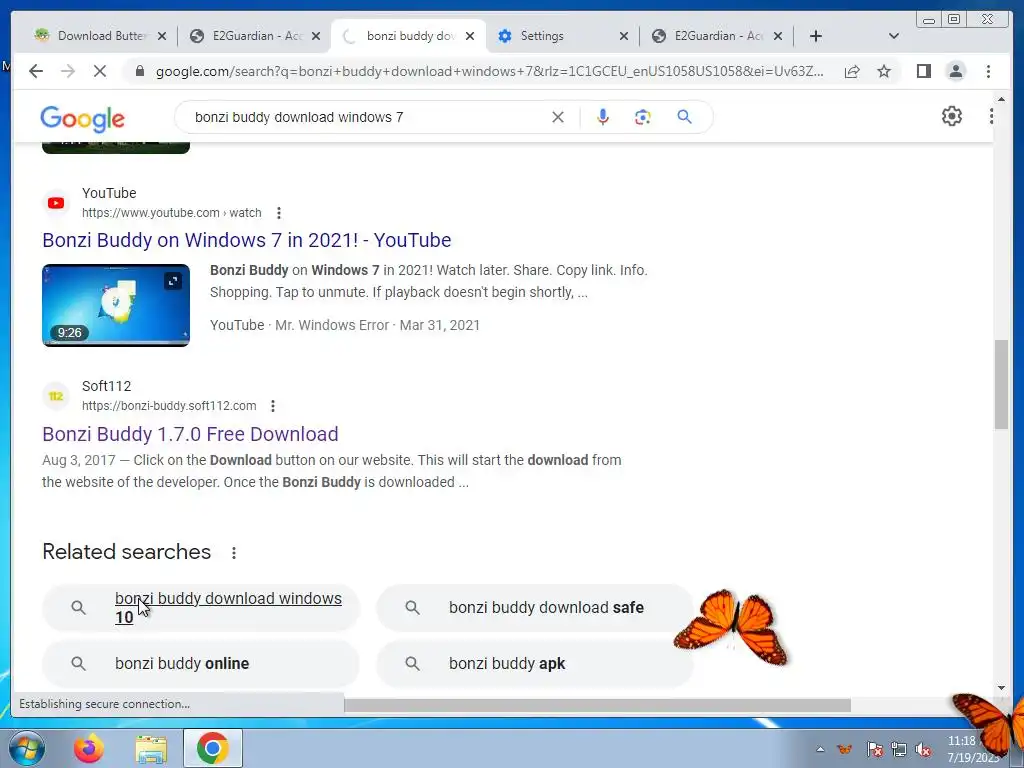Open the network tray icon
Viewport: 1024px width, 768px height.
coord(899,749)
